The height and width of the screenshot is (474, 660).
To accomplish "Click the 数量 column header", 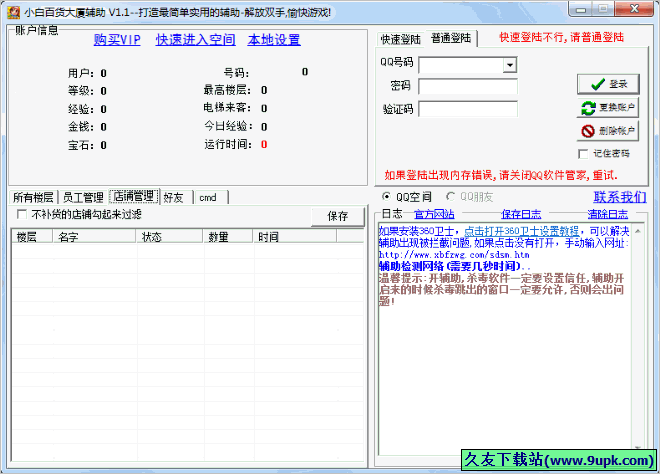I will (x=228, y=237).
